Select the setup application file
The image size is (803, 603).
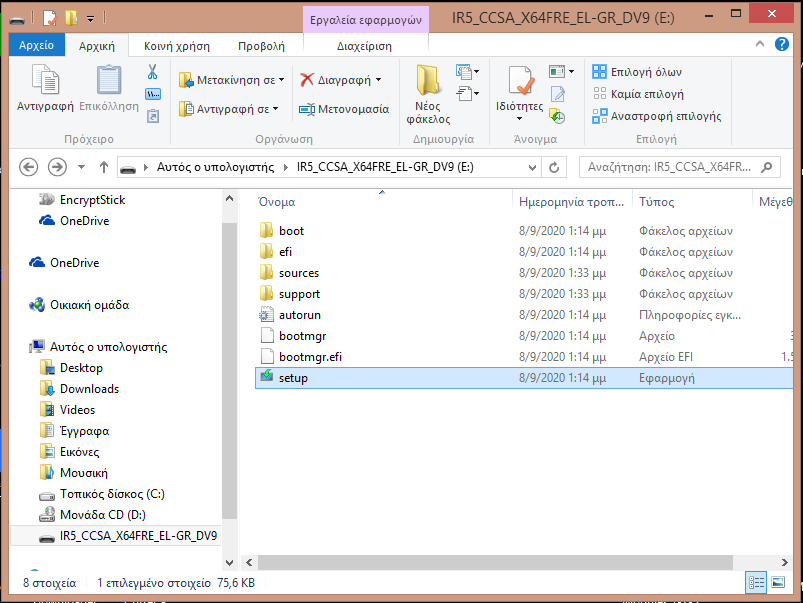pyautogui.click(x=523, y=378)
